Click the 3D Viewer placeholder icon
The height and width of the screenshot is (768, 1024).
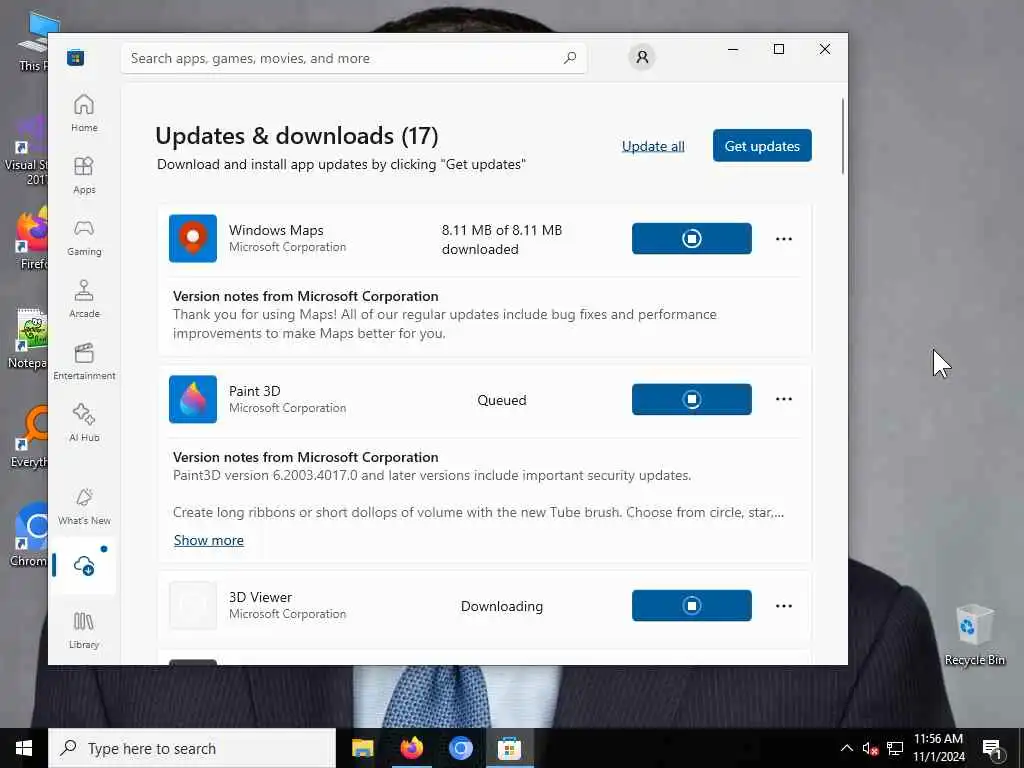point(193,605)
